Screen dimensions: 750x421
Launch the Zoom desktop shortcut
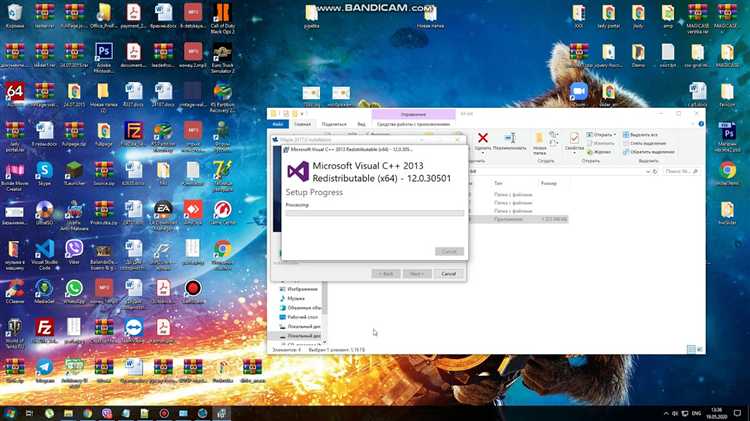point(577,92)
